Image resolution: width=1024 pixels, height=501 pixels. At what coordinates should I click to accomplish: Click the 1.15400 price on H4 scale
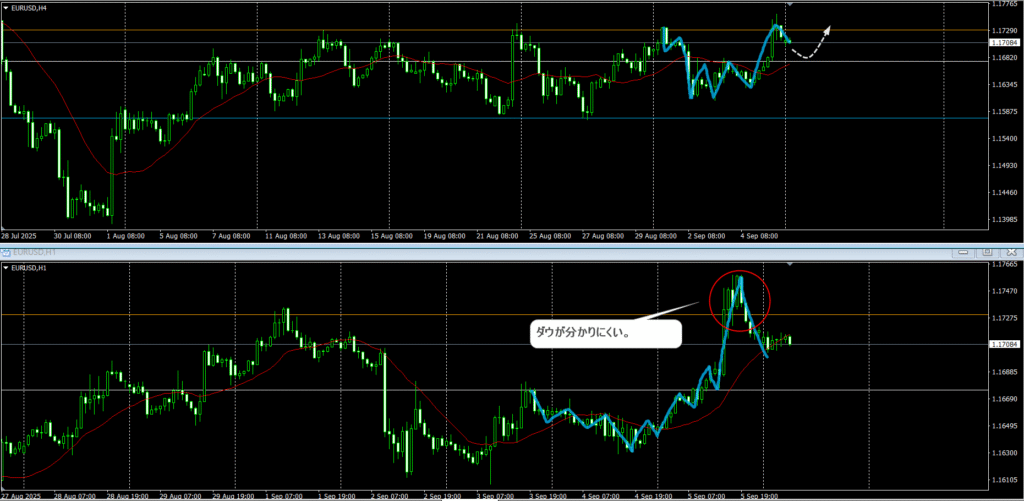[x=1006, y=138]
